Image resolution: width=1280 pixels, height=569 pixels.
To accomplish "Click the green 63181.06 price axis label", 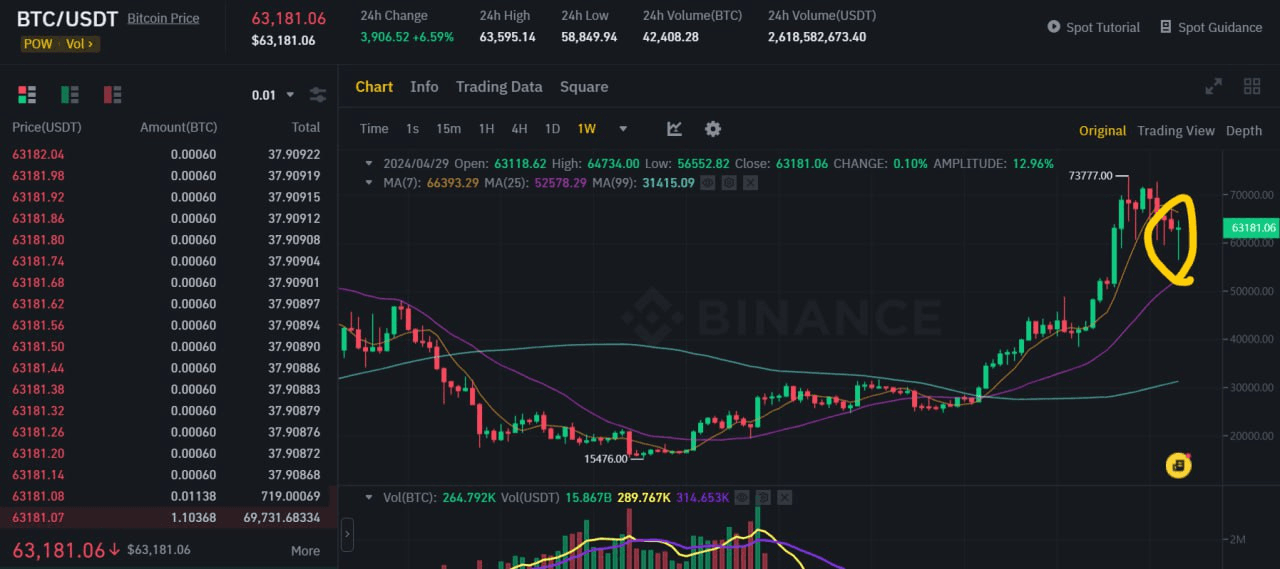I will (x=1250, y=228).
